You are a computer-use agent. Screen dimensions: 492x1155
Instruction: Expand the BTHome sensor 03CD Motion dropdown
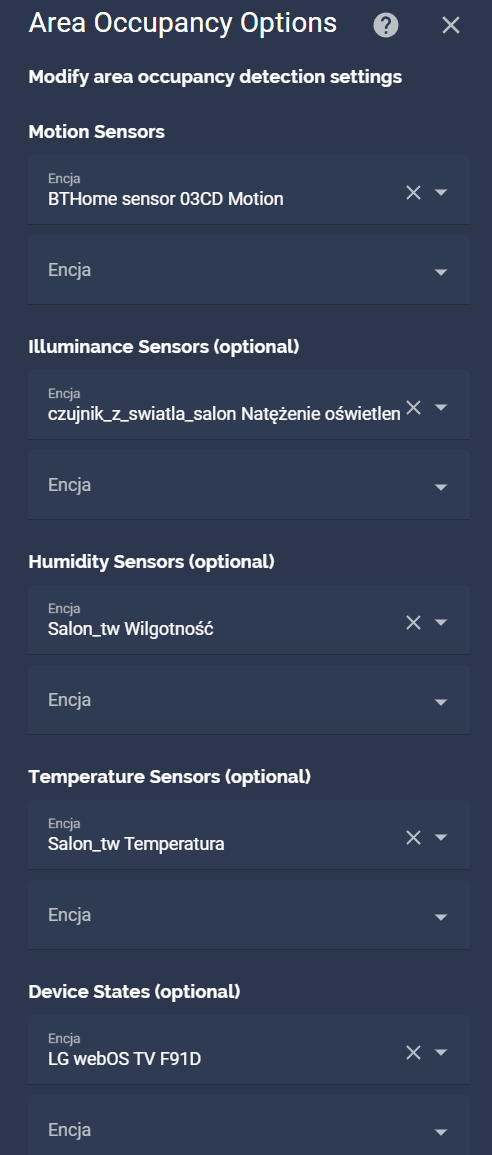pos(441,192)
